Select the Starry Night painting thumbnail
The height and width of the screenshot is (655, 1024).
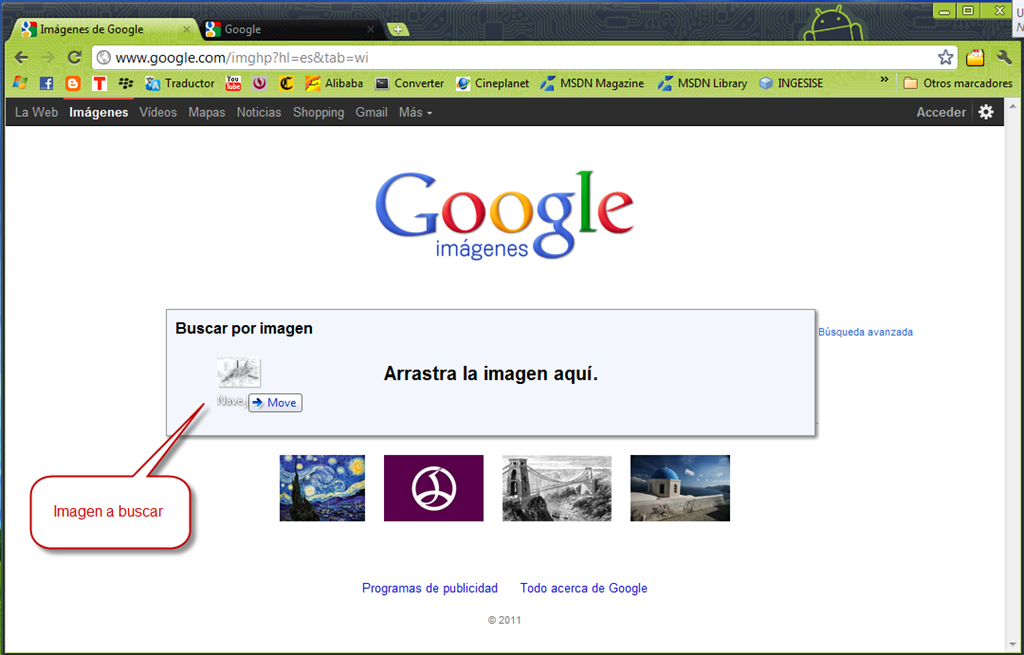point(322,488)
